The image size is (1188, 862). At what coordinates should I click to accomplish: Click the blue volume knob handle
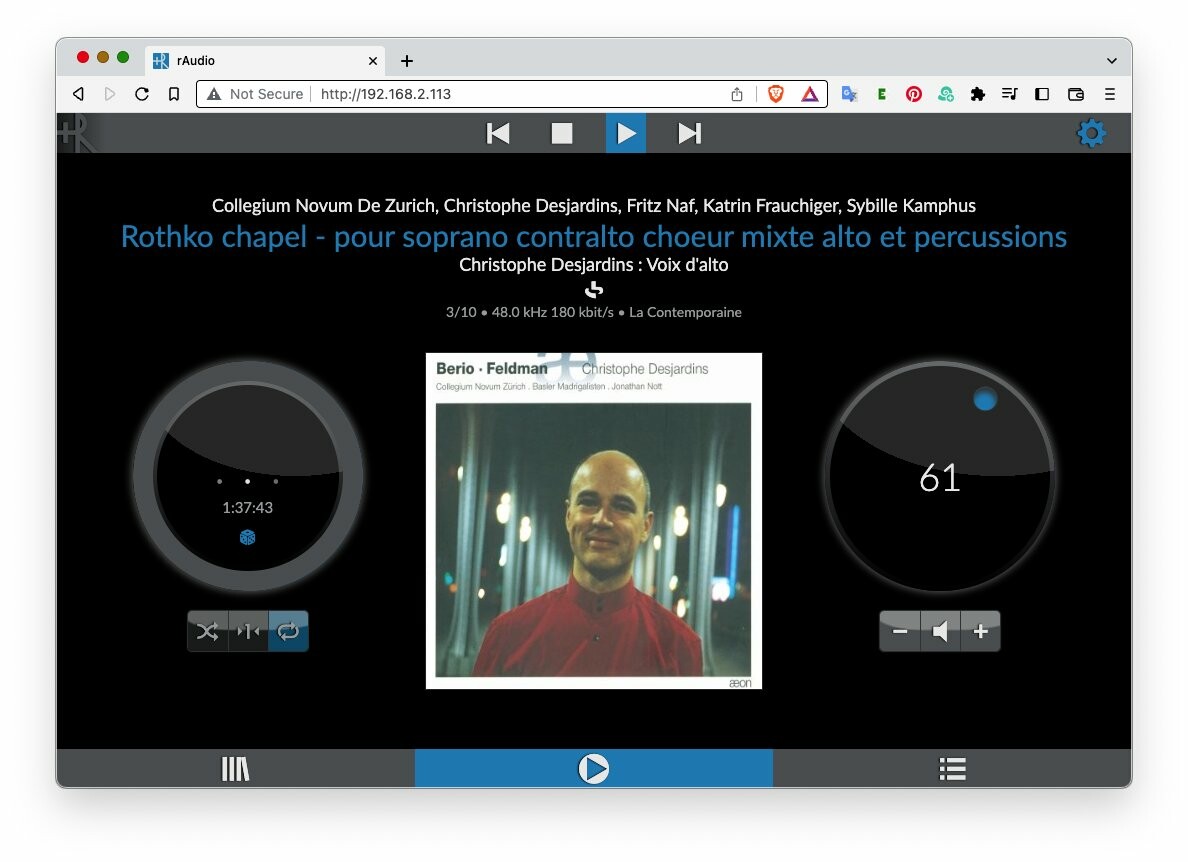[x=985, y=400]
